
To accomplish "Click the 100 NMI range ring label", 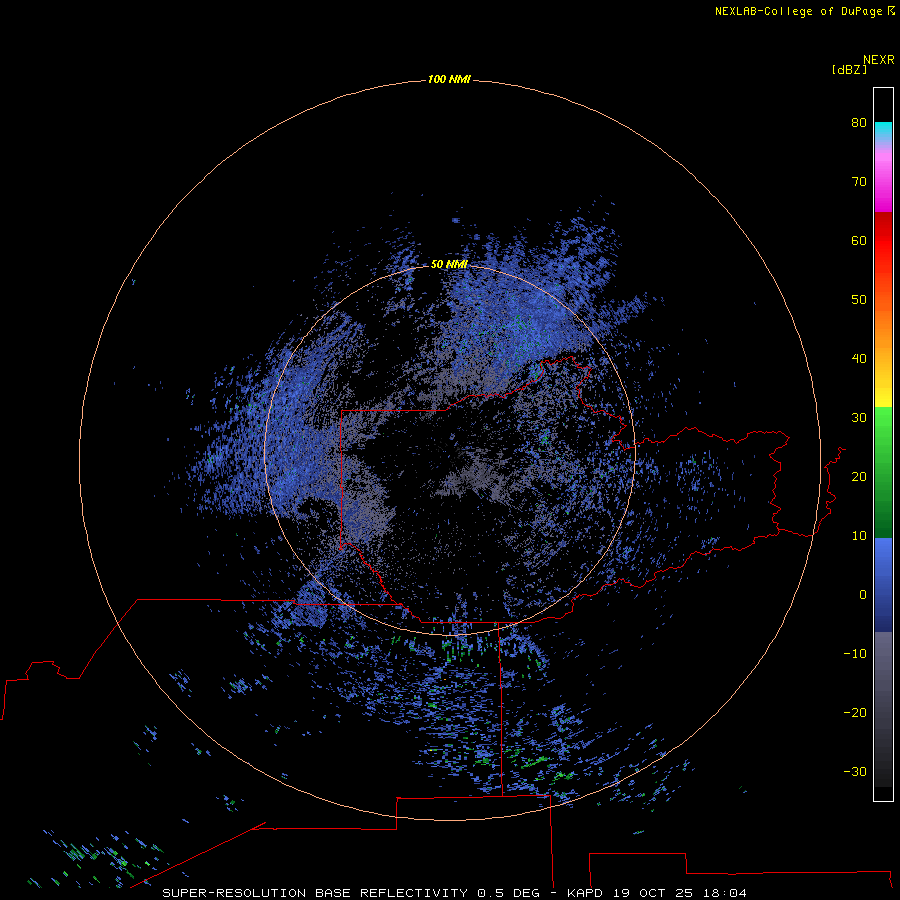I will pyautogui.click(x=449, y=79).
